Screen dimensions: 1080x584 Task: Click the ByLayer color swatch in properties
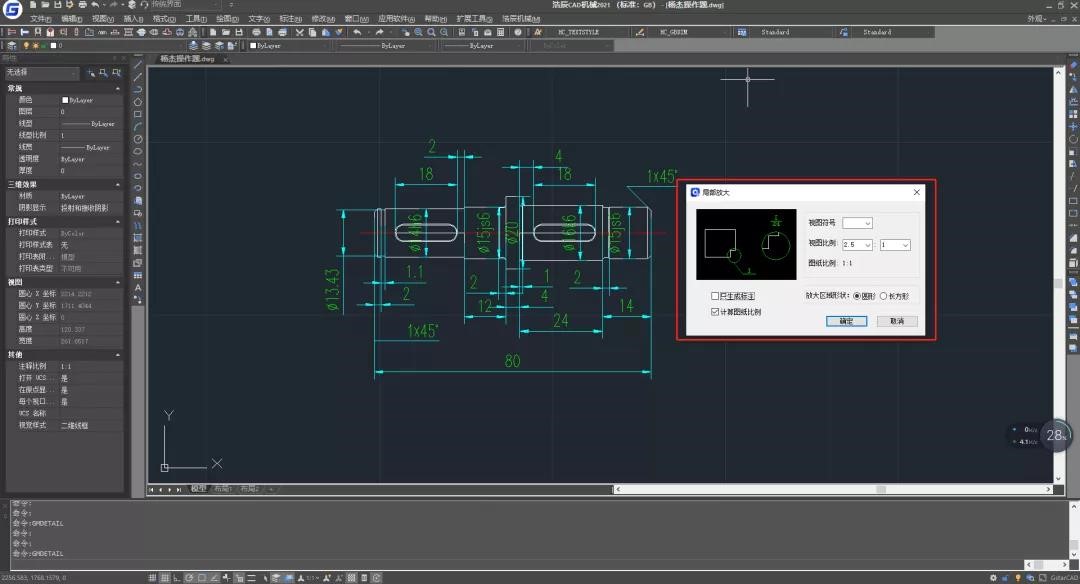[x=64, y=100]
